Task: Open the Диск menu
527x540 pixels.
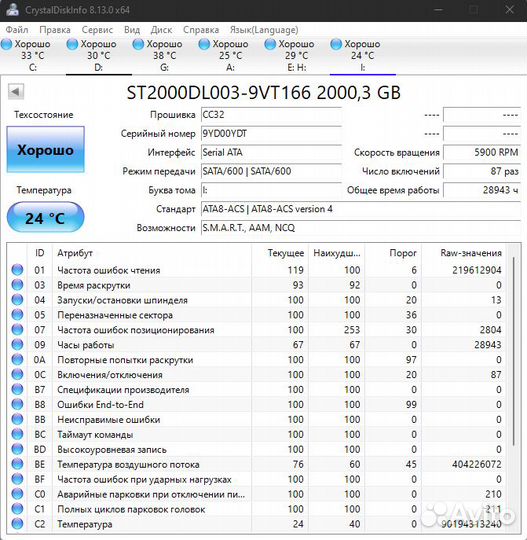Action: tap(161, 30)
